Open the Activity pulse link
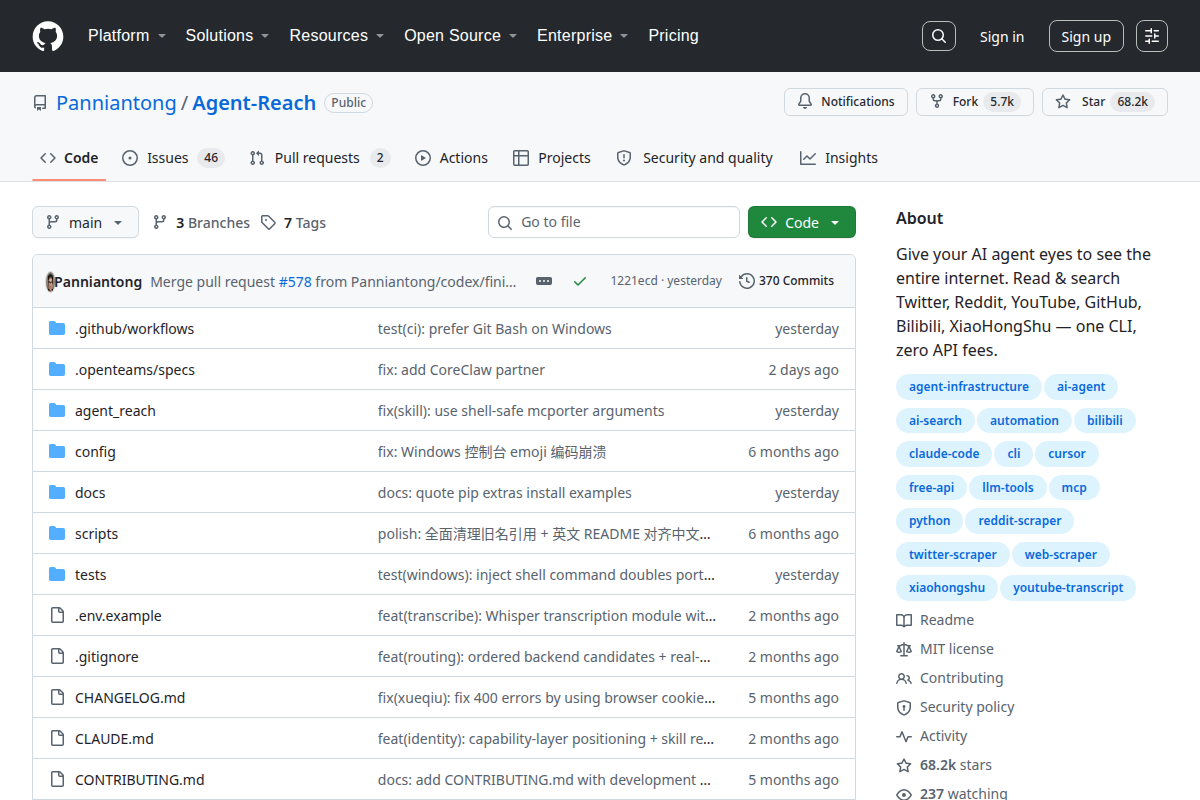Image resolution: width=1200 pixels, height=800 pixels. (x=932, y=736)
